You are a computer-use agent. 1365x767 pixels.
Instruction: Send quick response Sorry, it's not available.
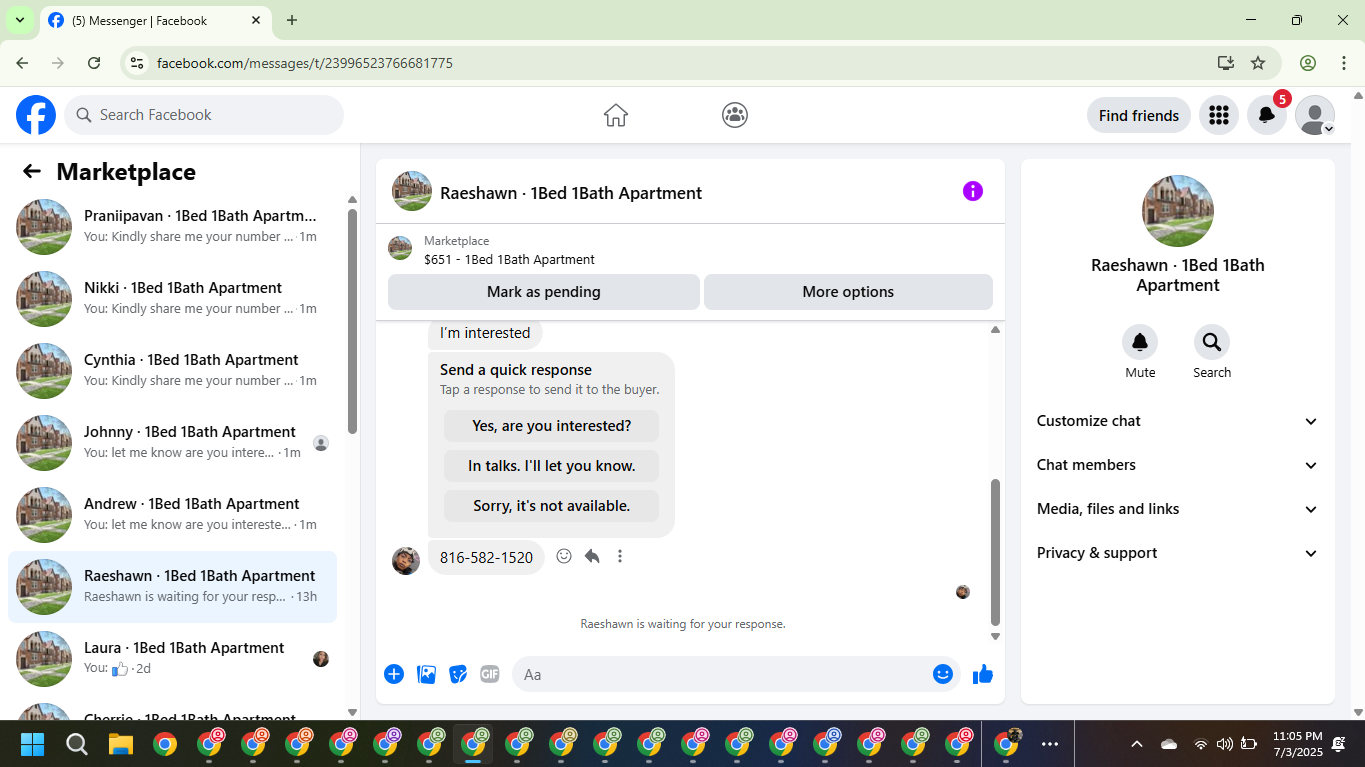(x=551, y=506)
